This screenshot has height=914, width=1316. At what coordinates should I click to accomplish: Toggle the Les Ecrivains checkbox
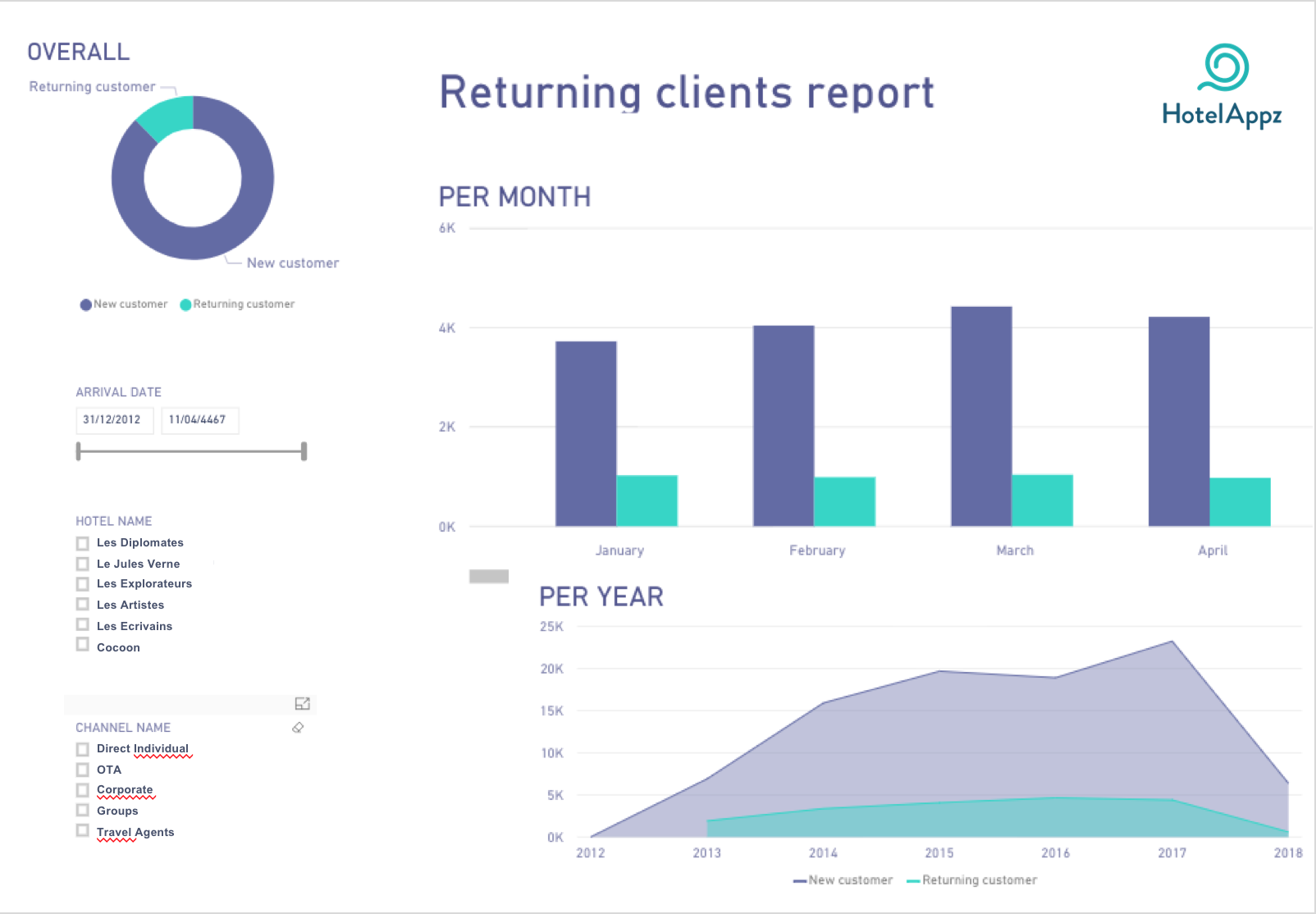pyautogui.click(x=82, y=624)
